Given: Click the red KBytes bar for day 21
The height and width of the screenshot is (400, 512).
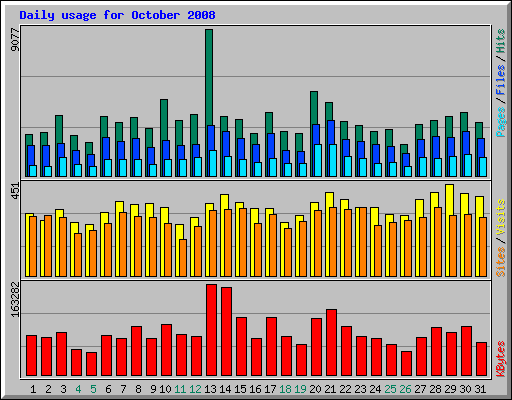Looking at the screenshot, I should [331, 343].
